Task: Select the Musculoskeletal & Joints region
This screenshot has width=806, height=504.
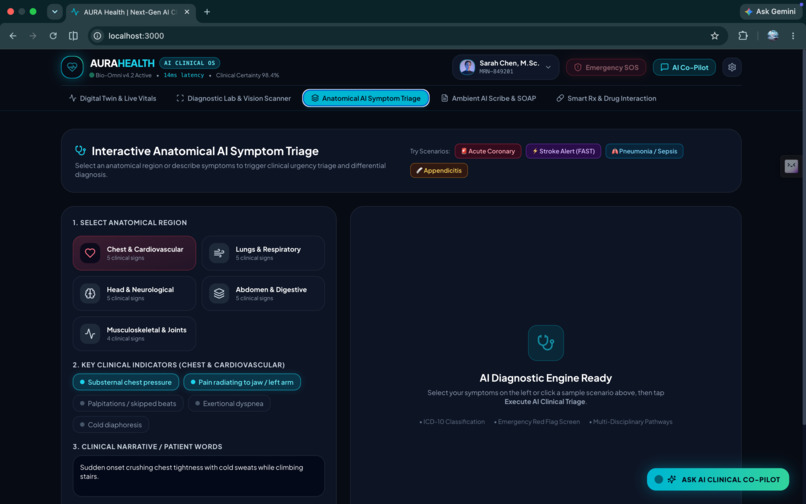Action: click(134, 333)
